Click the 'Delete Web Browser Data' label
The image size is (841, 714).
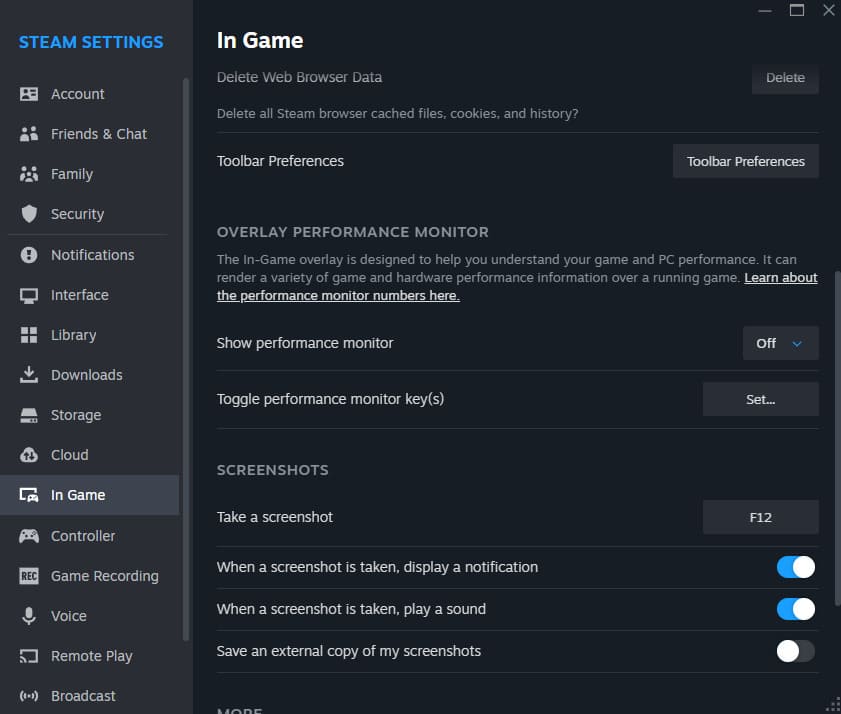click(x=299, y=77)
